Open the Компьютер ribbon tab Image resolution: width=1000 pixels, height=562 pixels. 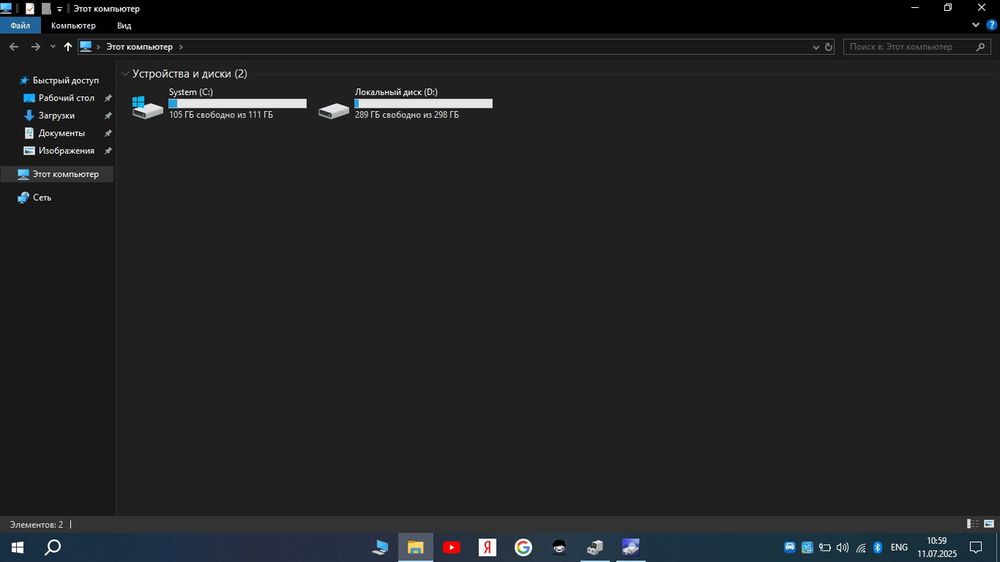[x=73, y=26]
